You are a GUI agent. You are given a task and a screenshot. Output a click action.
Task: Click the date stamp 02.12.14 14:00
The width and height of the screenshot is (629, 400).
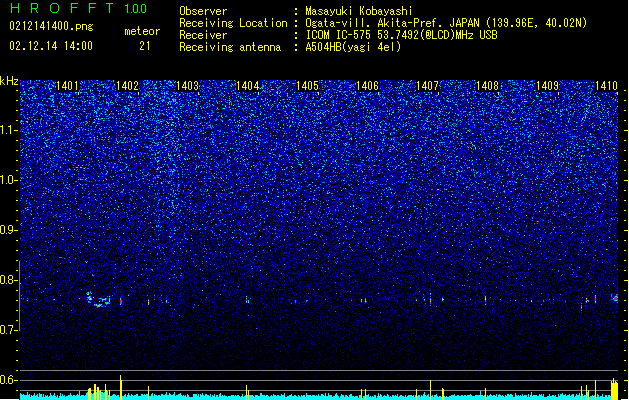51,46
